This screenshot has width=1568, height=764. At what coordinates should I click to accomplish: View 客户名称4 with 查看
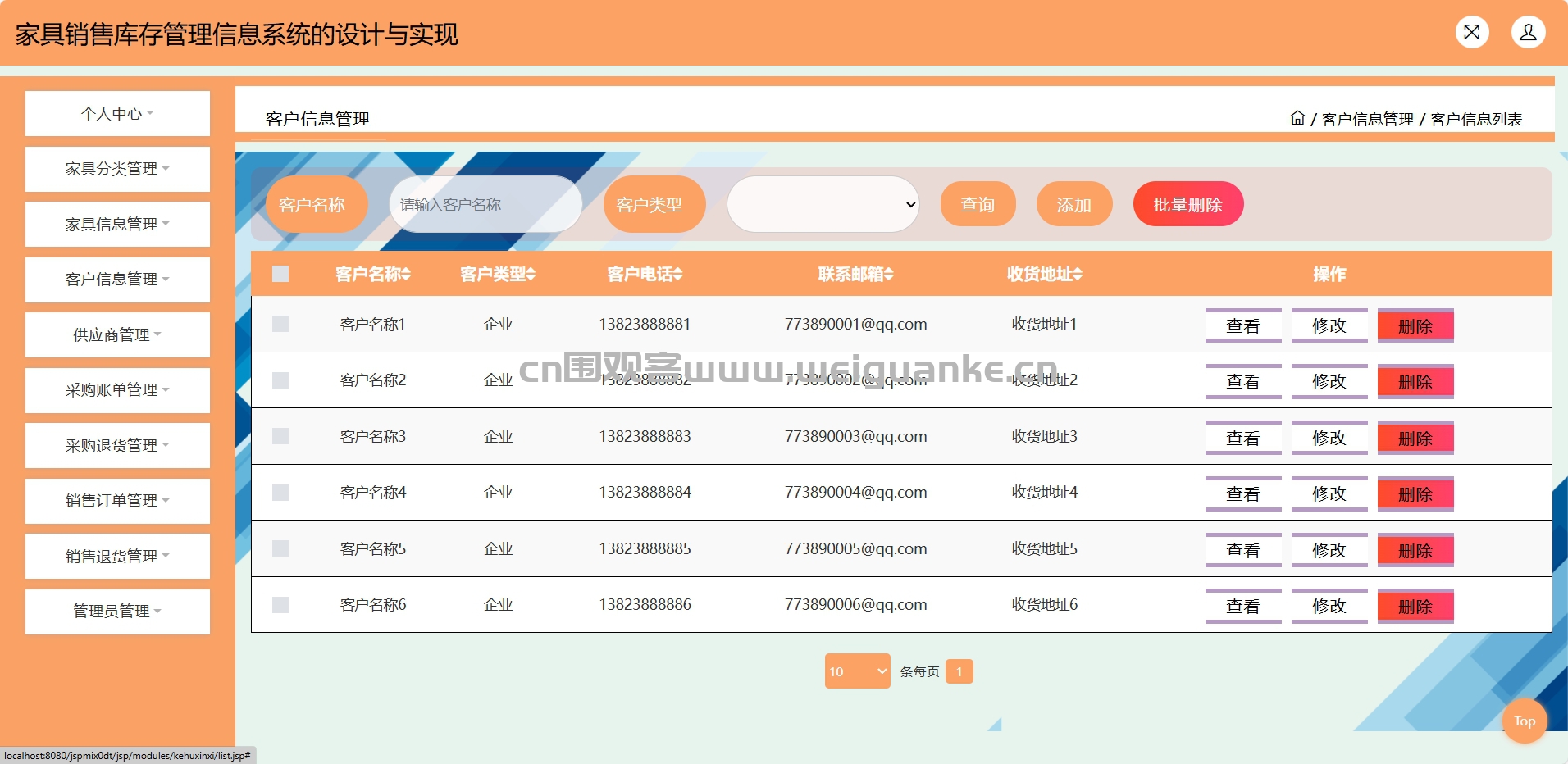pyautogui.click(x=1243, y=493)
